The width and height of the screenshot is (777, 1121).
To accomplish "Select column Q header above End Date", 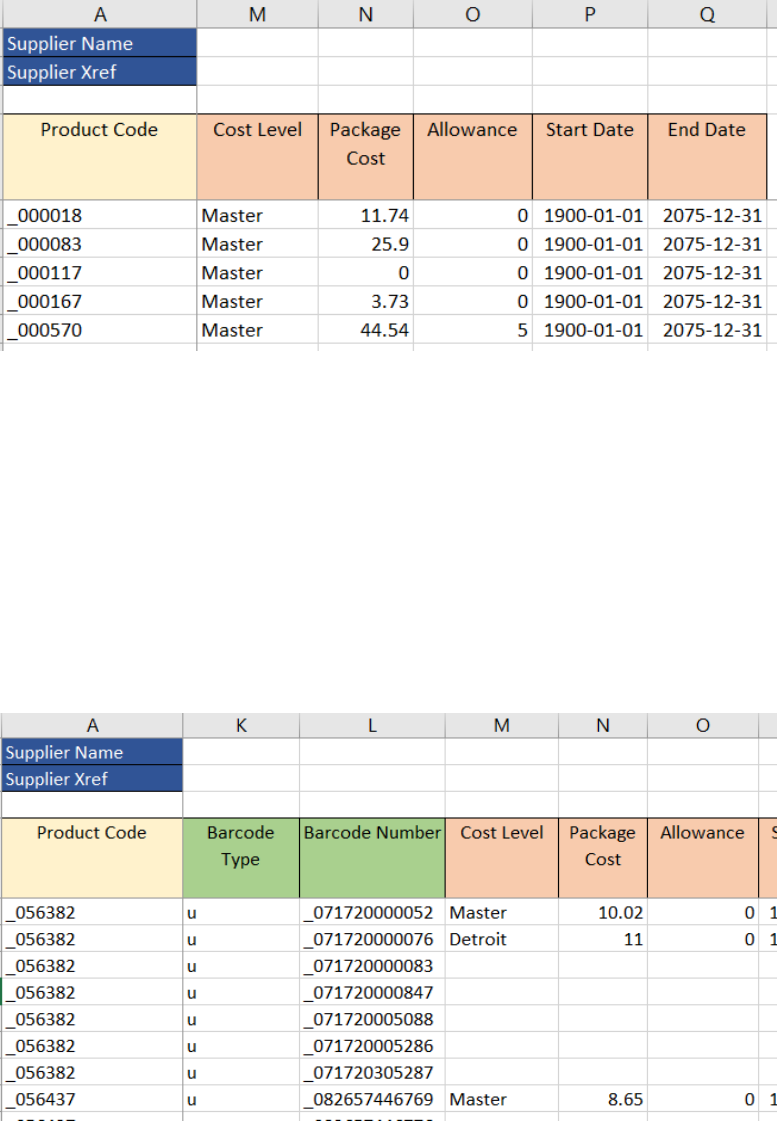I will [707, 14].
